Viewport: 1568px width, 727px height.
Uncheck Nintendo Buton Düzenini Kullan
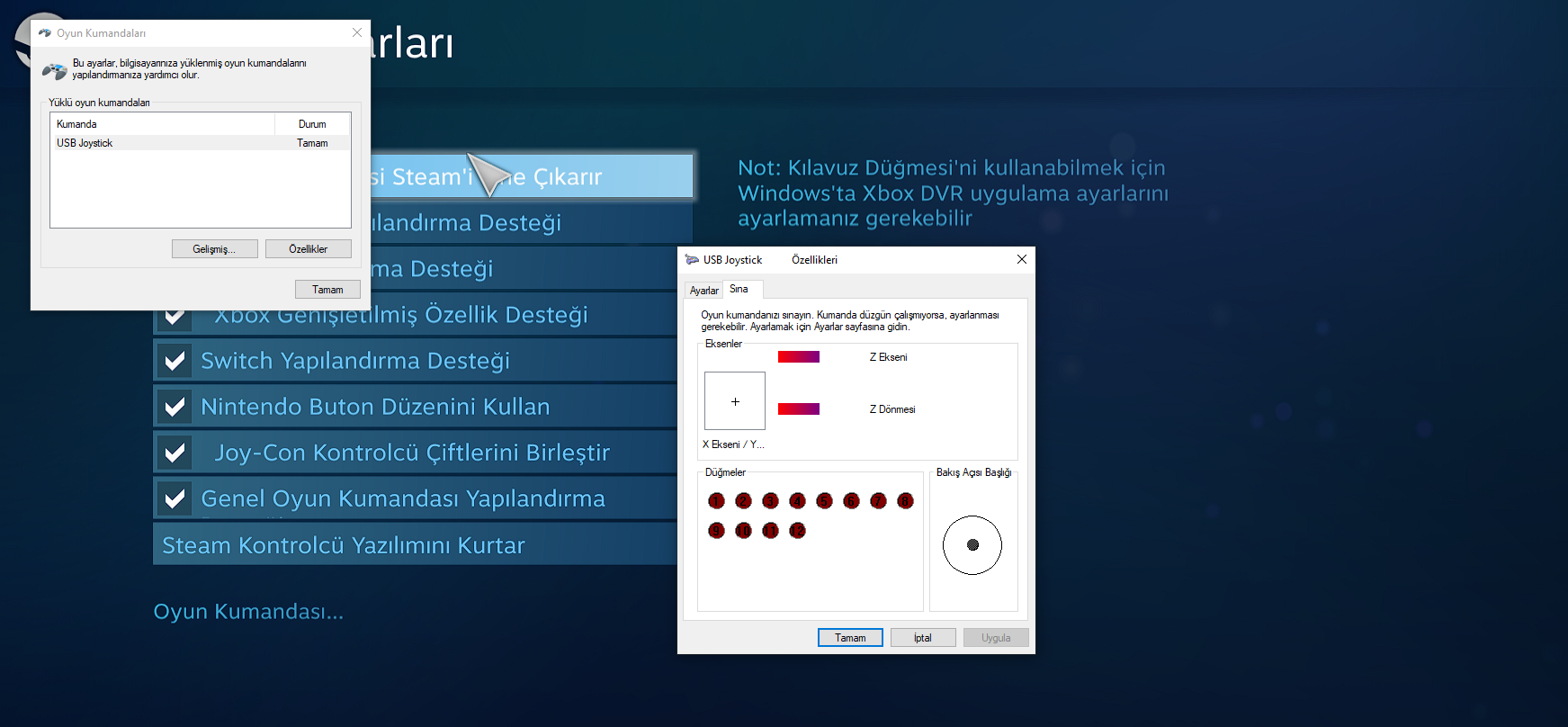click(x=175, y=407)
